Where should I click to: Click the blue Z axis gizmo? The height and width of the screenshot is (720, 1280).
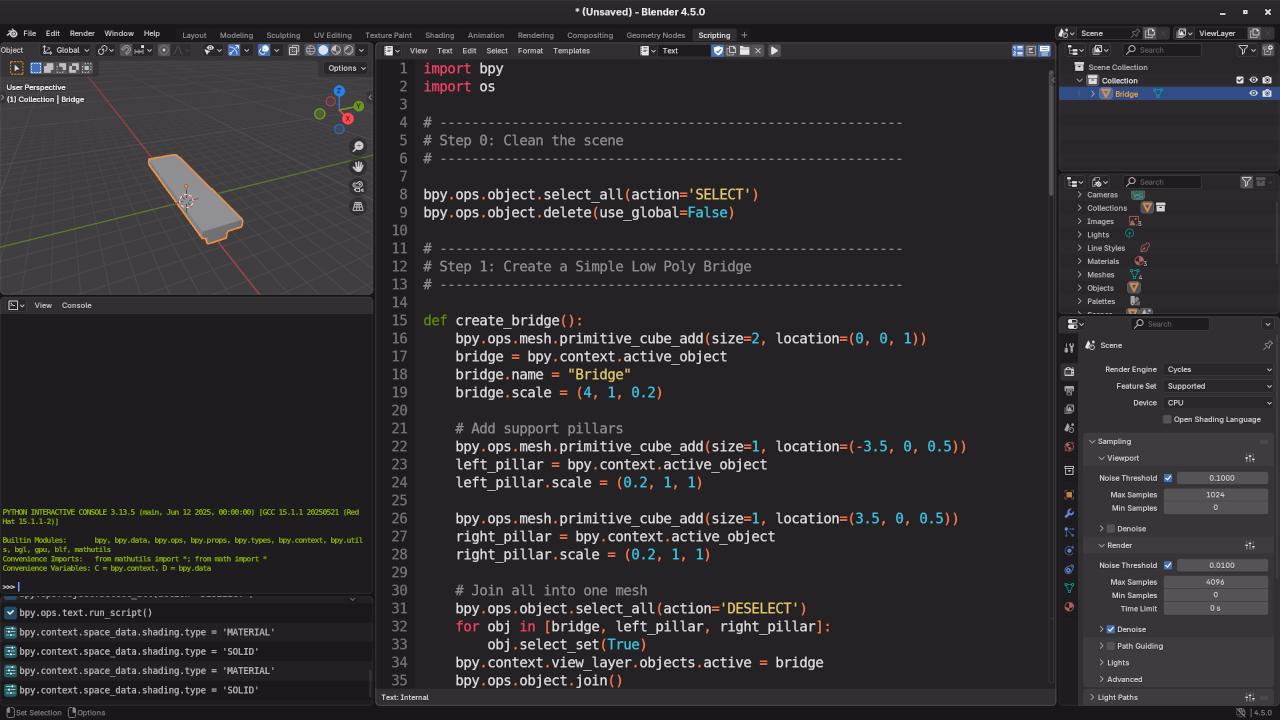coord(339,91)
